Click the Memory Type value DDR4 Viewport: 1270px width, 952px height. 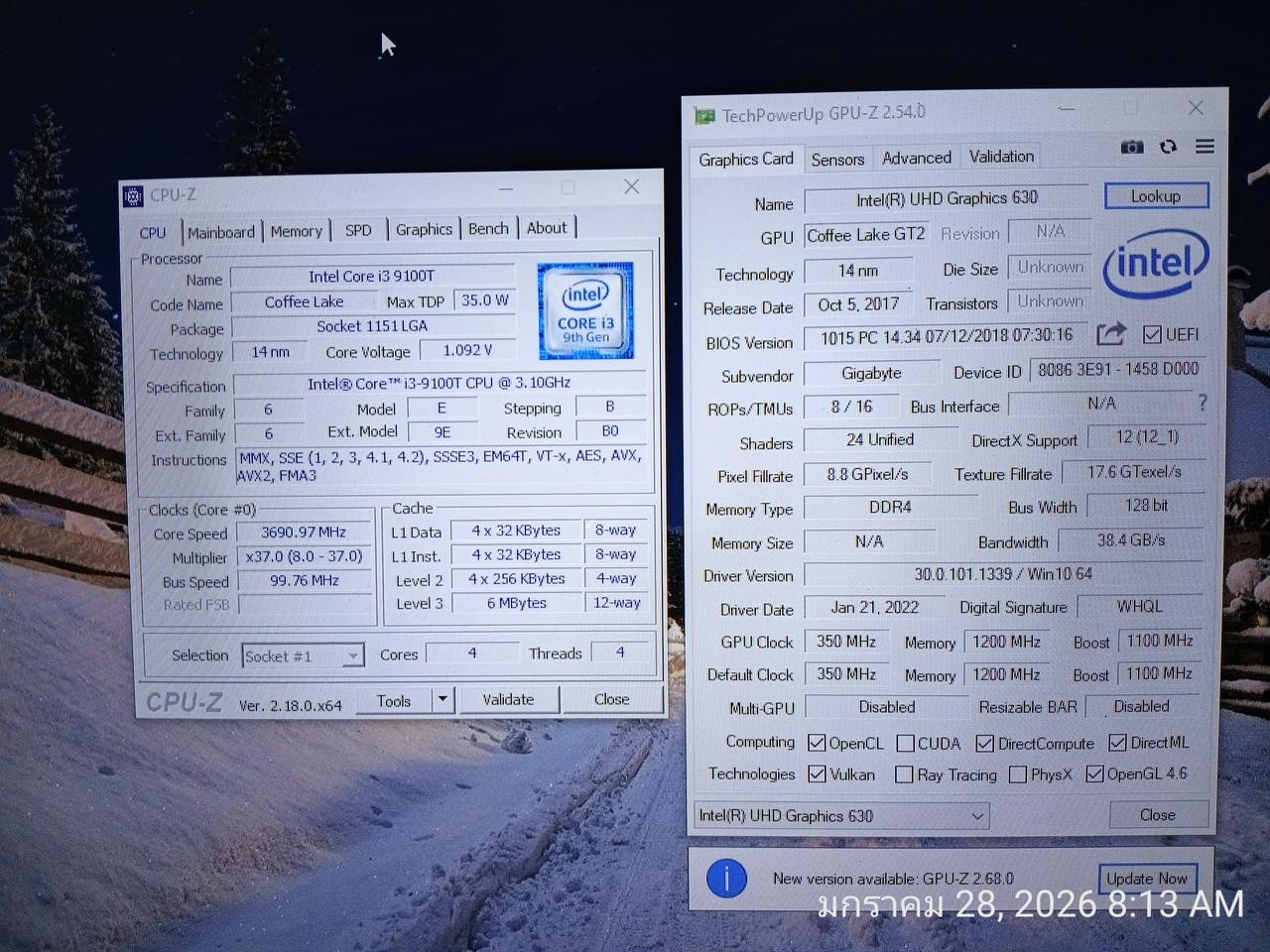pyautogui.click(x=890, y=508)
